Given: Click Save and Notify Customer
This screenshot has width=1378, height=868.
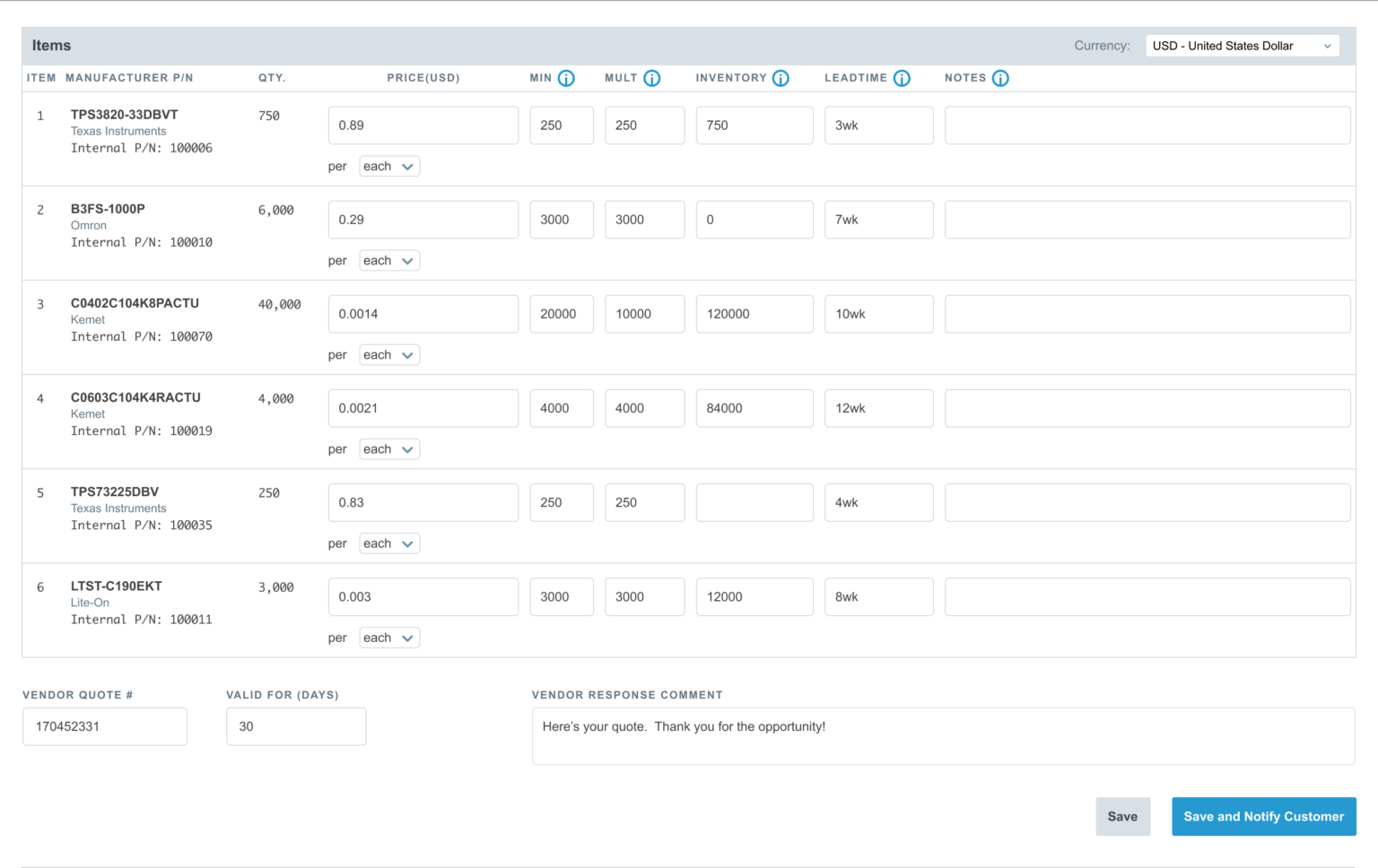Looking at the screenshot, I should coord(1263,816).
